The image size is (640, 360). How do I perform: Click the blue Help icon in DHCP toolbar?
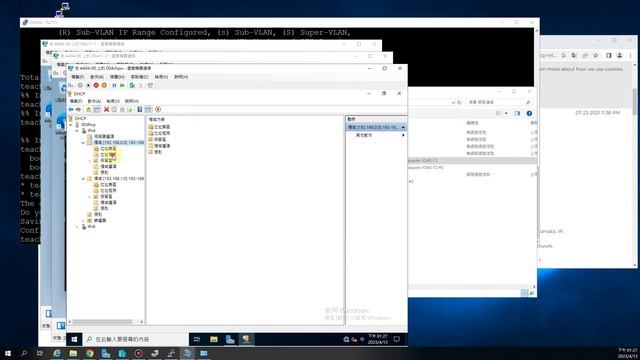pos(140,109)
